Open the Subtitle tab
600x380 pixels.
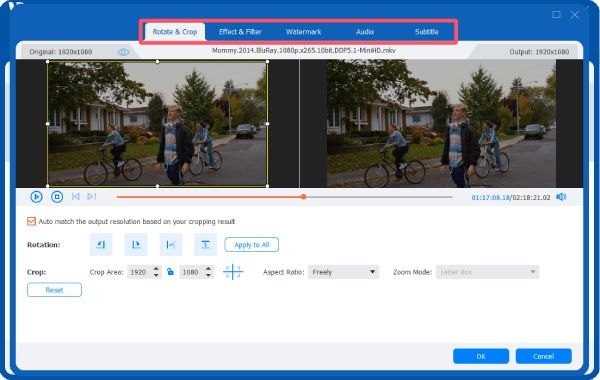pos(426,32)
